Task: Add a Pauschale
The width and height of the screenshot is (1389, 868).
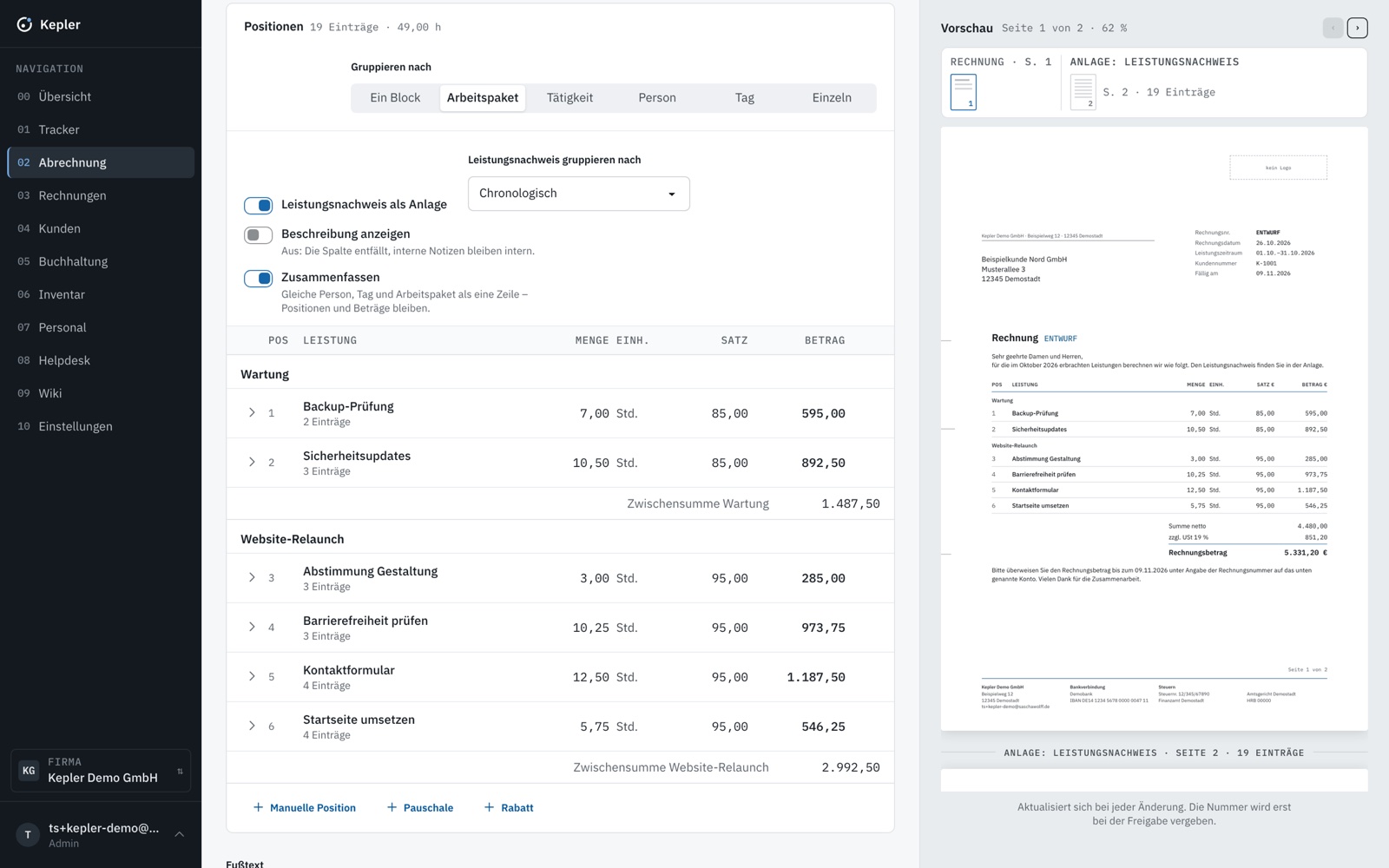Action: tap(420, 807)
